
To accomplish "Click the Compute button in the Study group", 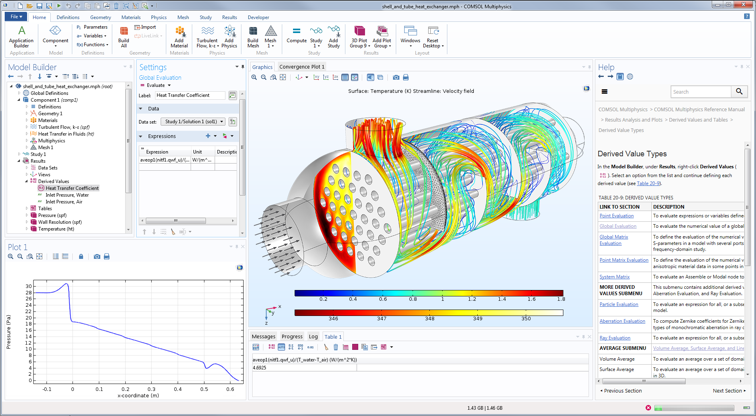I will coord(297,36).
